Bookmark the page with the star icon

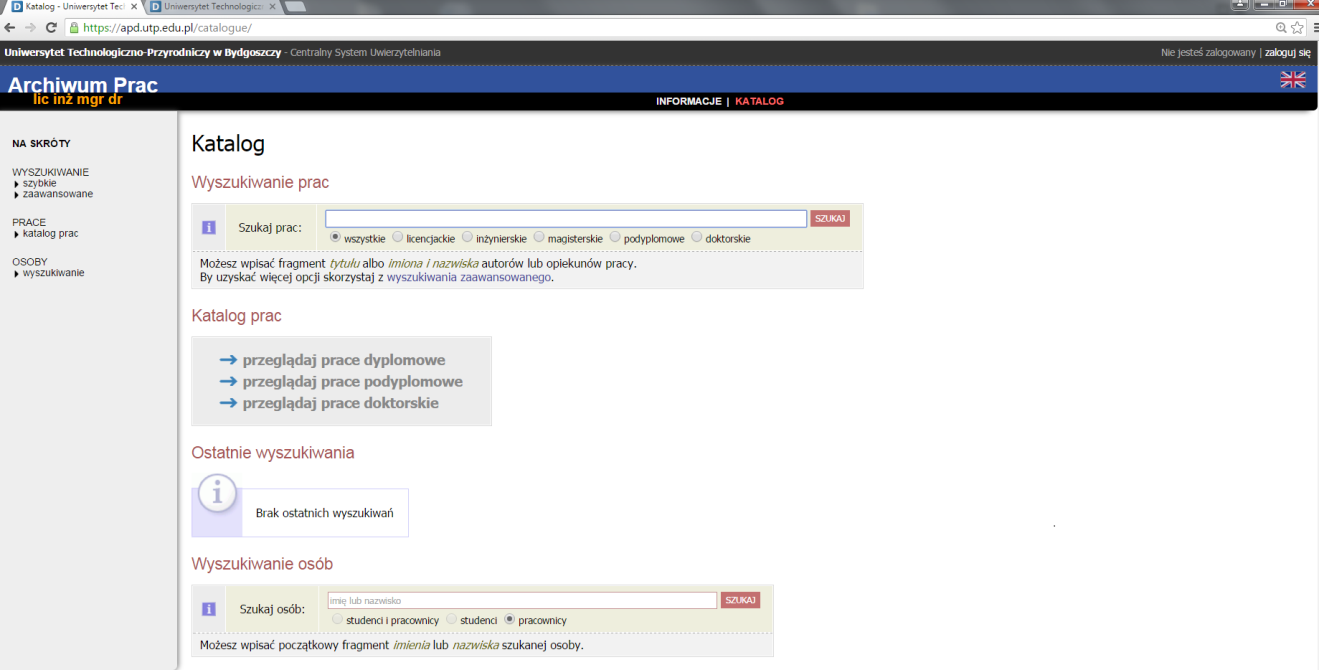1298,28
